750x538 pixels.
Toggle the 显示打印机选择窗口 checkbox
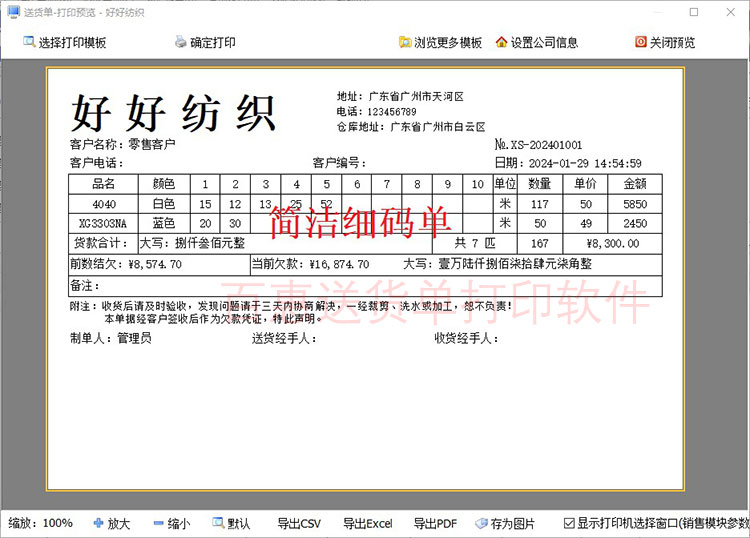569,523
